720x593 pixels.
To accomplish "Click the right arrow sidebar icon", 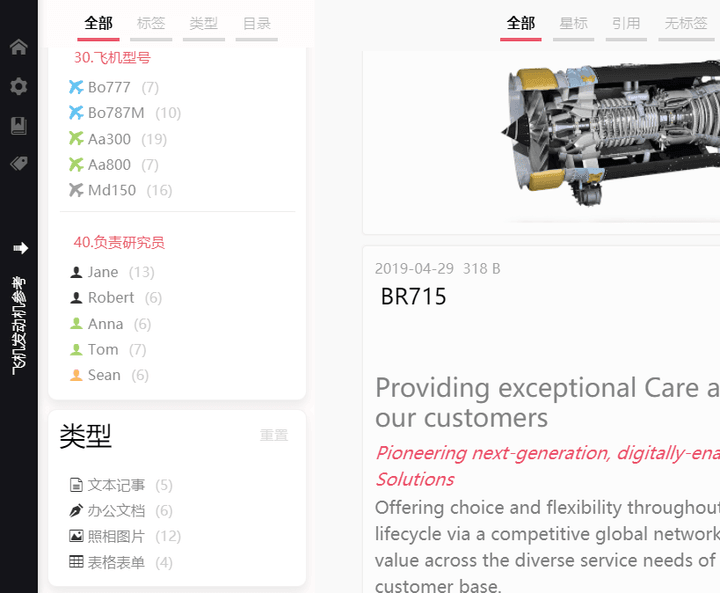I will click(20, 248).
